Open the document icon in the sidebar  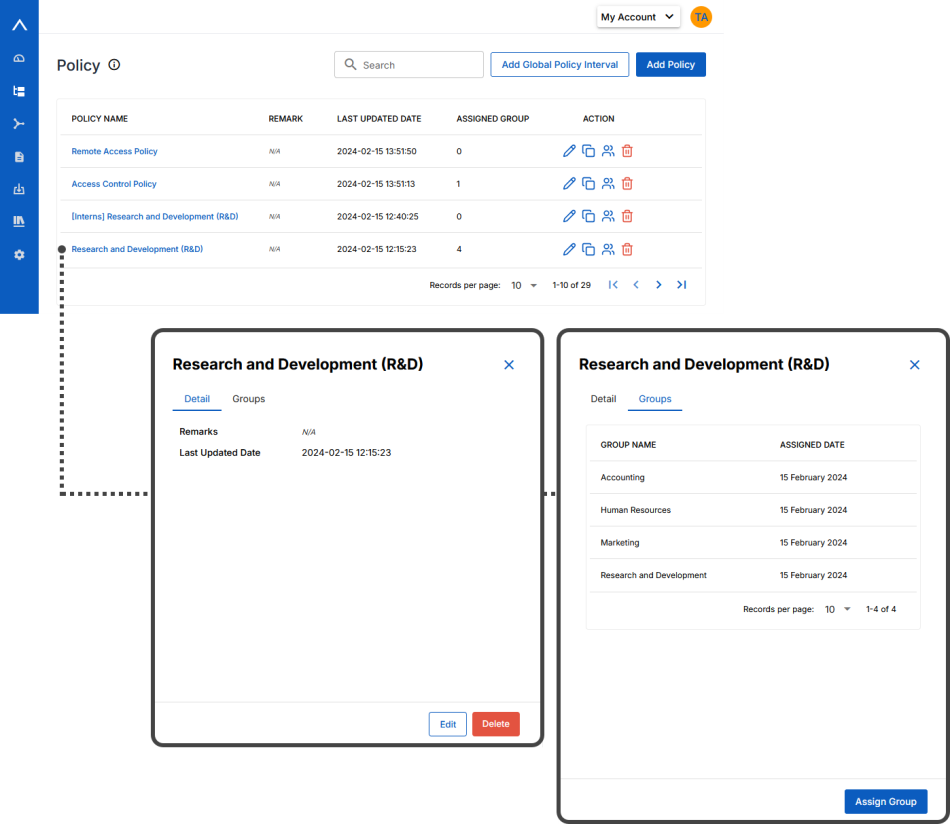[x=19, y=157]
